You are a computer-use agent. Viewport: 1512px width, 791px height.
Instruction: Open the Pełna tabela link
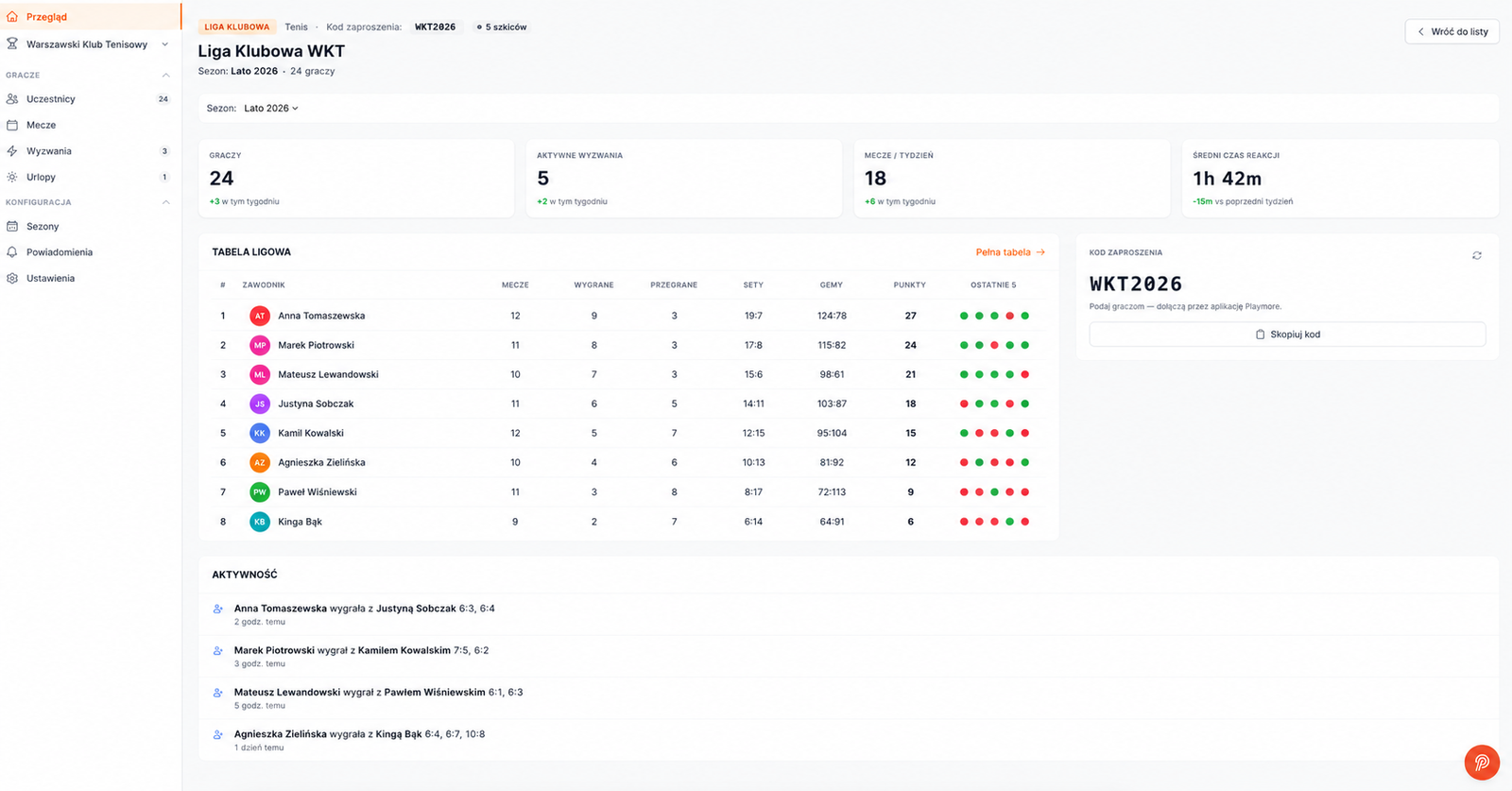(1010, 252)
